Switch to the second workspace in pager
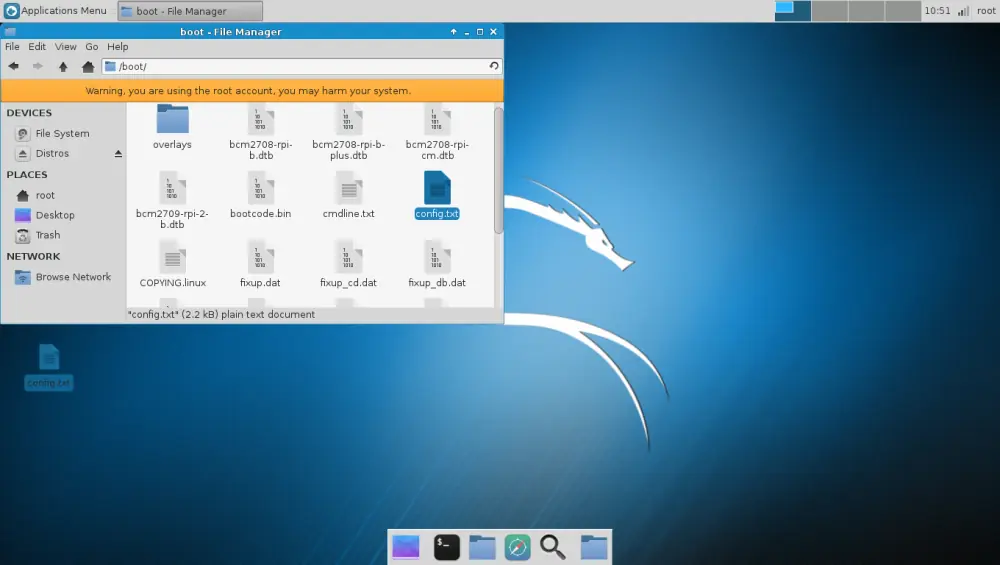 (830, 11)
